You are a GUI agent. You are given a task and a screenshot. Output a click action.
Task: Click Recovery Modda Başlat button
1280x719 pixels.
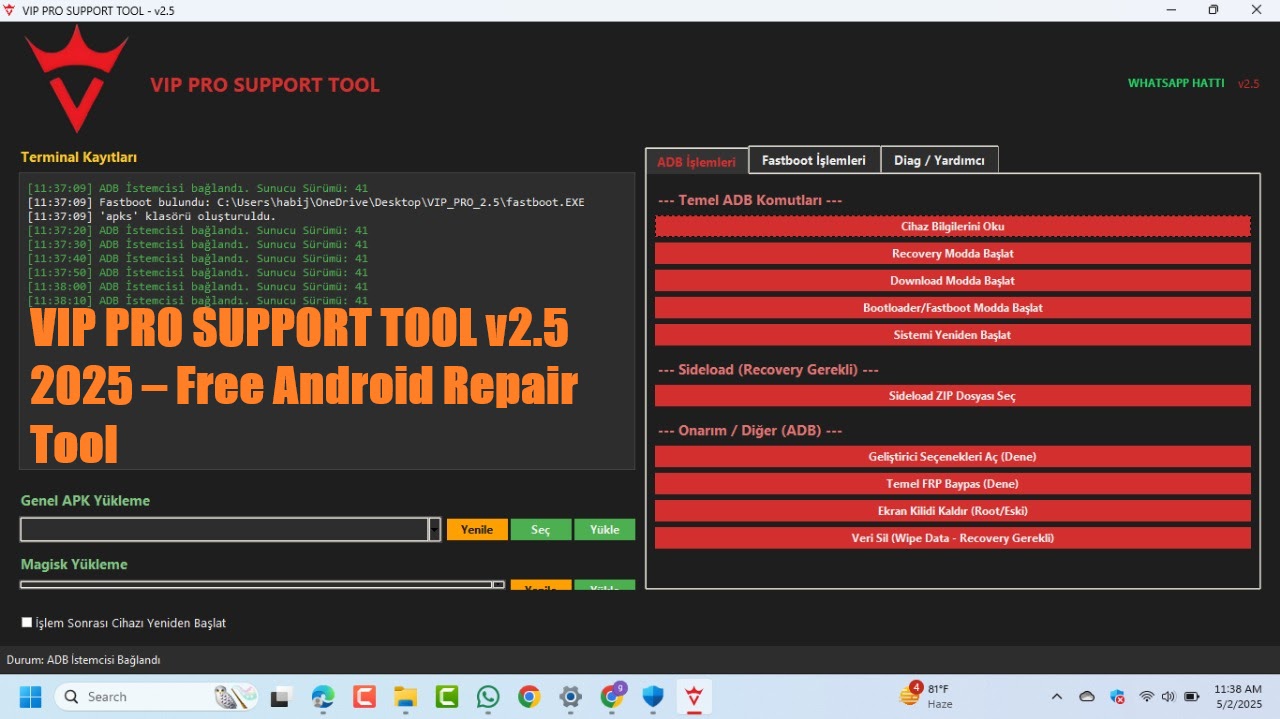[953, 253]
